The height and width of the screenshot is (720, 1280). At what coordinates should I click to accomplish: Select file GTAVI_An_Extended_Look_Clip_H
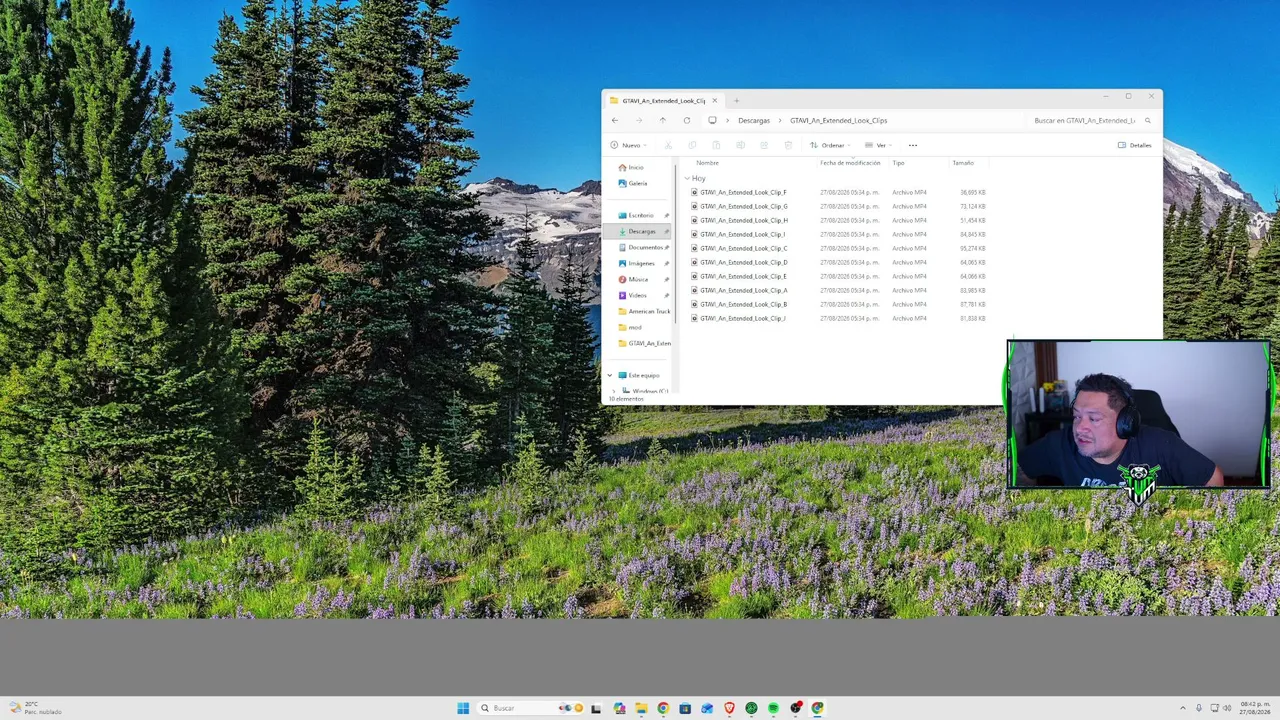tap(743, 220)
